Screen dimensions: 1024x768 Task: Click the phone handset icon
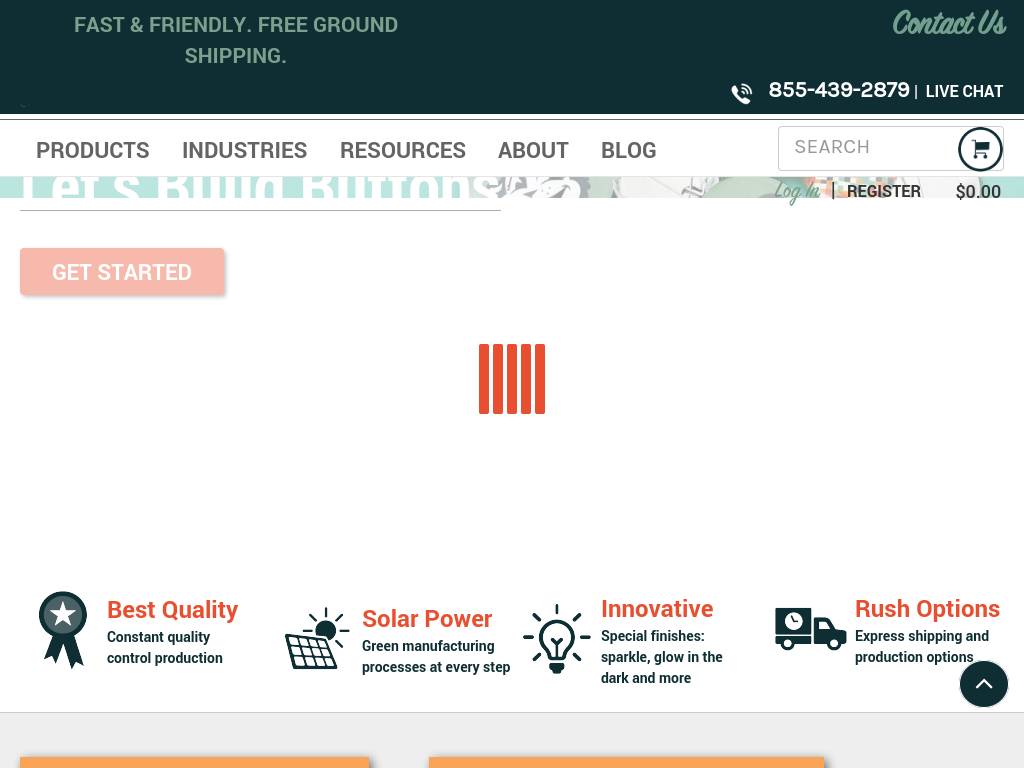[x=742, y=93]
